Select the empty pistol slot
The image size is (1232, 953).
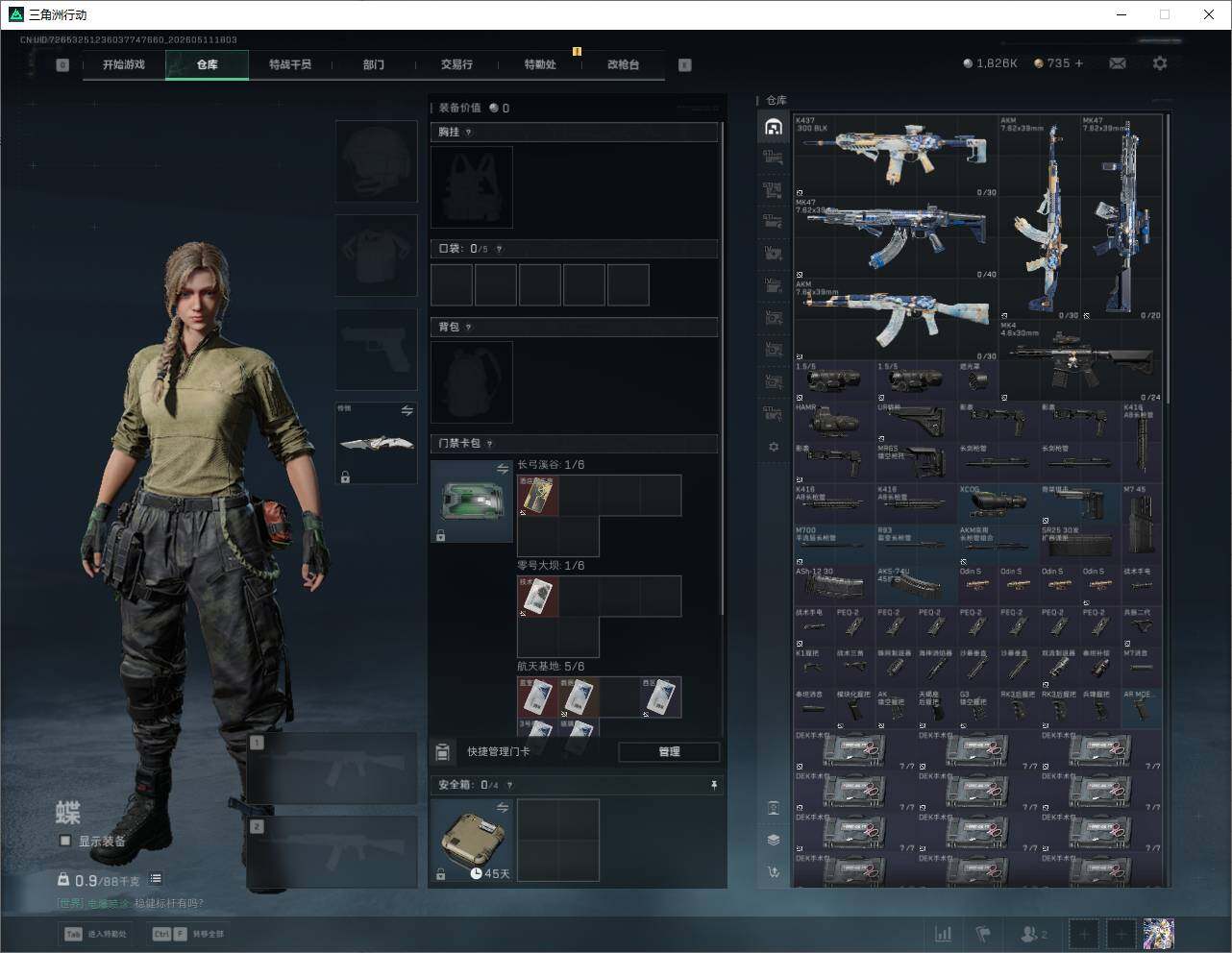coord(377,350)
